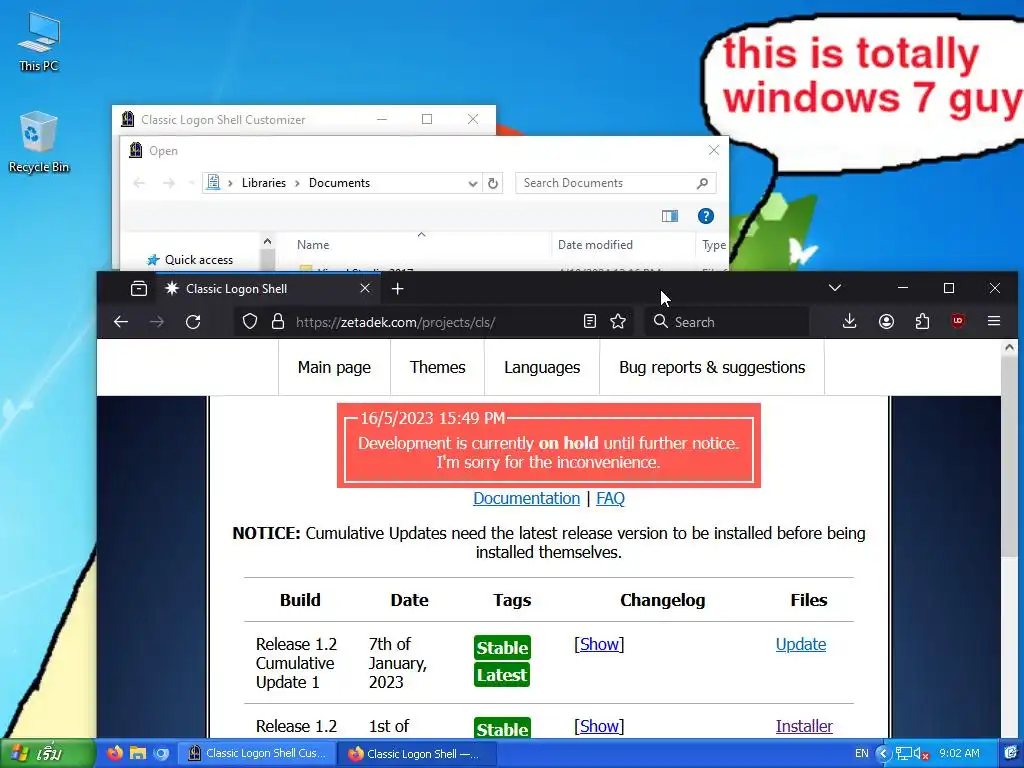Open Themes navigation item
The image size is (1024, 768).
[x=438, y=368]
